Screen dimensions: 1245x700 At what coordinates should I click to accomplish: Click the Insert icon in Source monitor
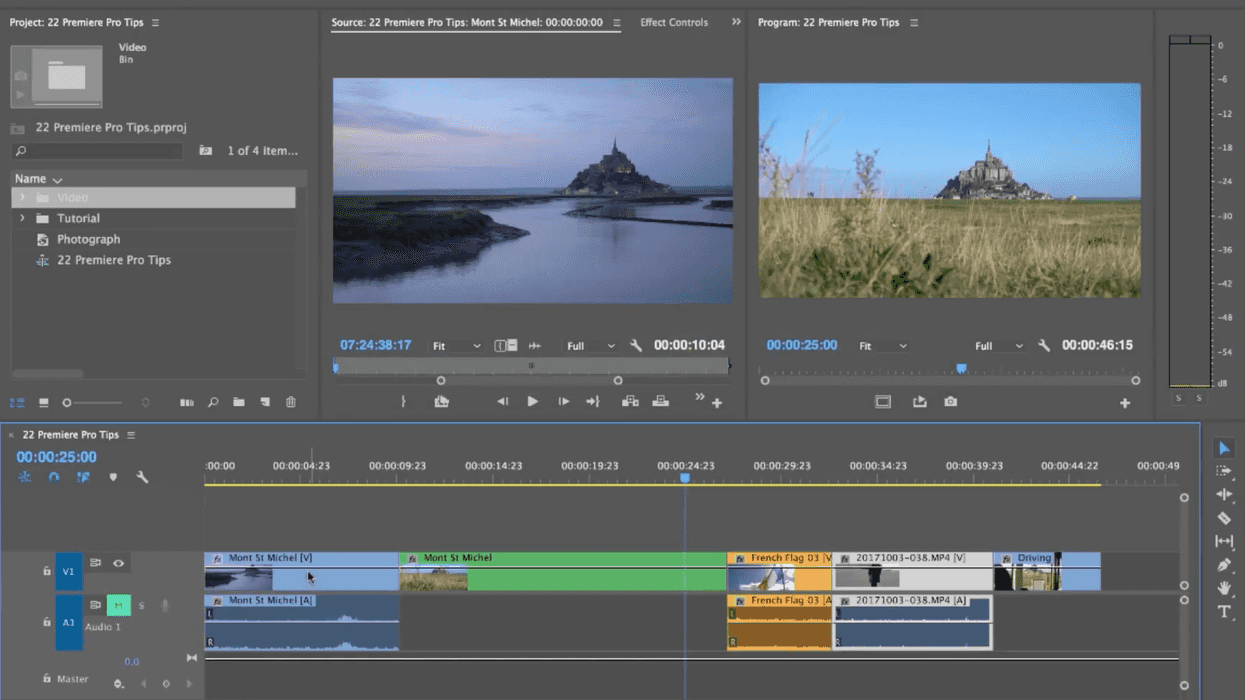[x=630, y=401]
